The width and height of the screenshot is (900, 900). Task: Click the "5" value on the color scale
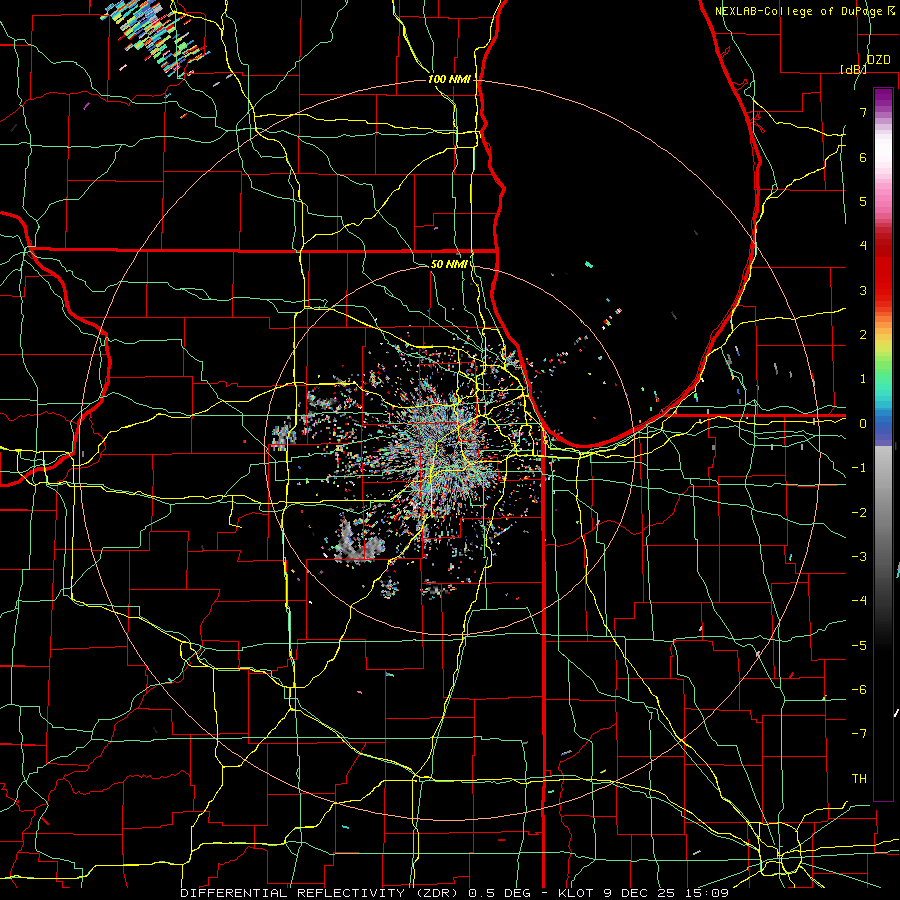click(863, 201)
